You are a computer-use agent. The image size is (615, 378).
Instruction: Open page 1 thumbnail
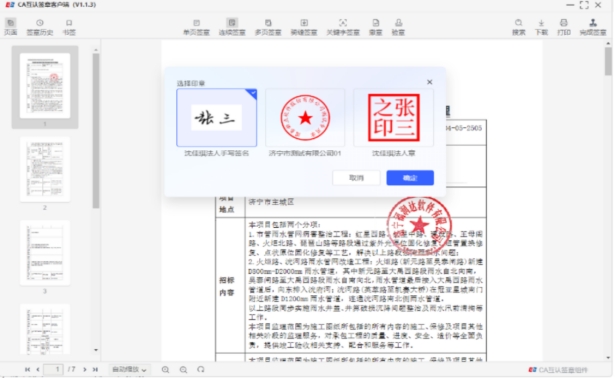click(45, 86)
